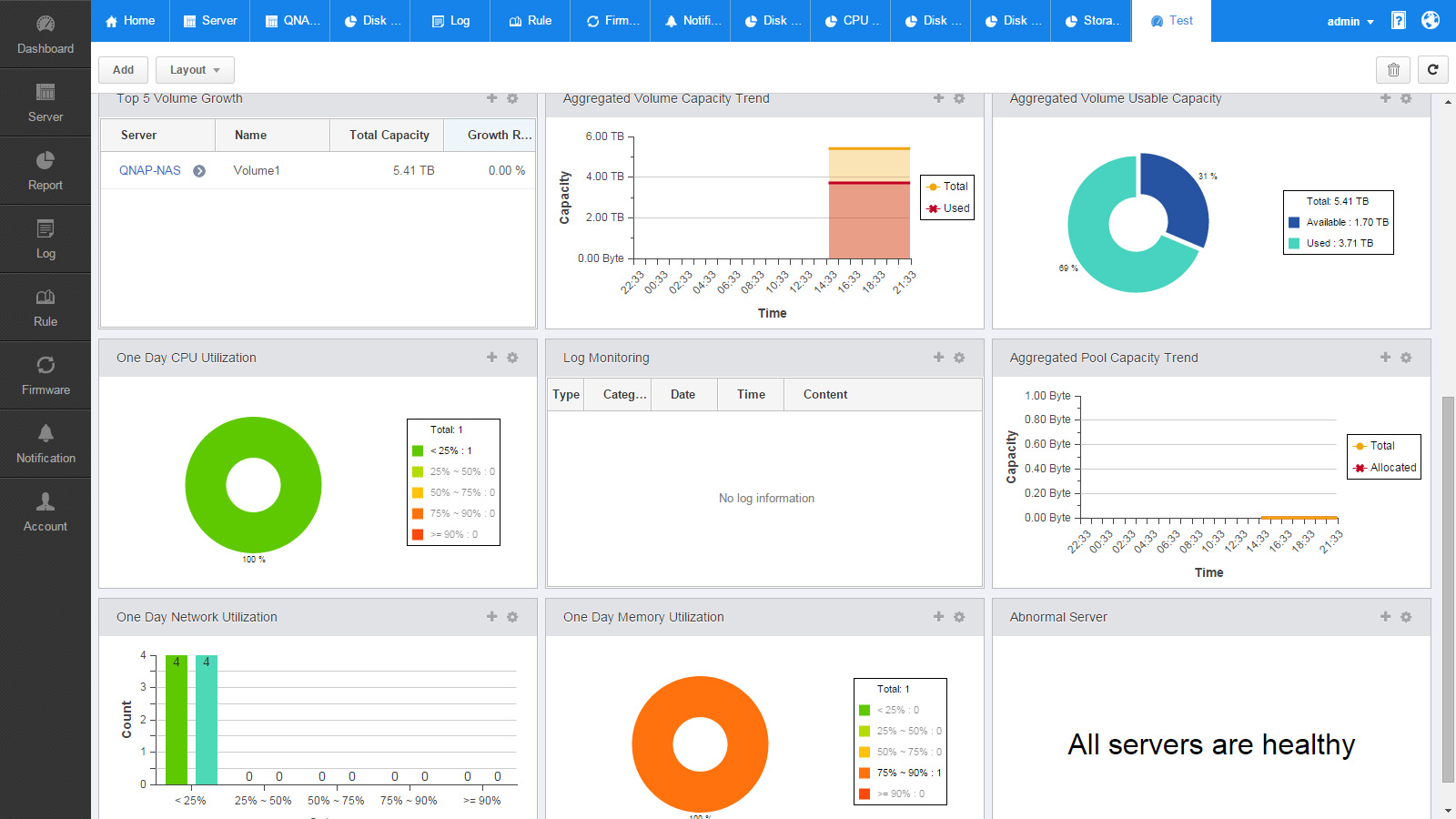Switch to the Home tab

(x=130, y=21)
